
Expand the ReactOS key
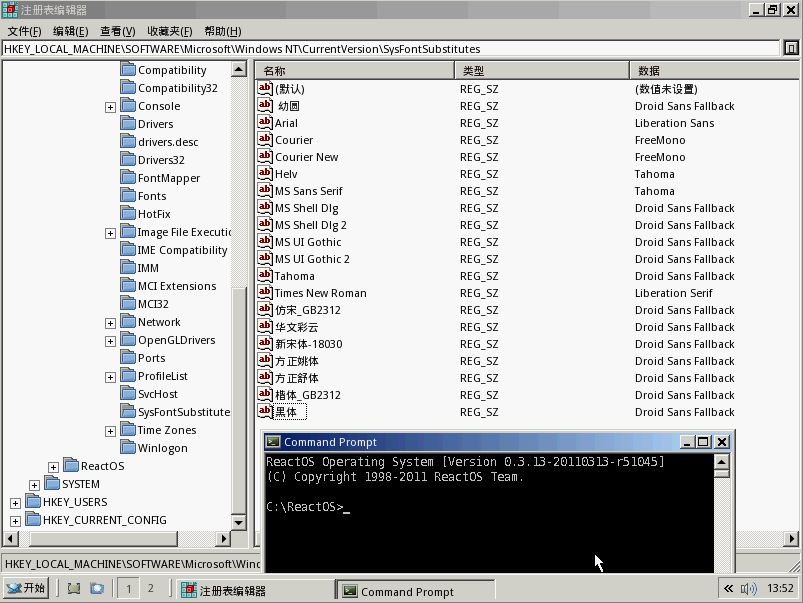53,467
